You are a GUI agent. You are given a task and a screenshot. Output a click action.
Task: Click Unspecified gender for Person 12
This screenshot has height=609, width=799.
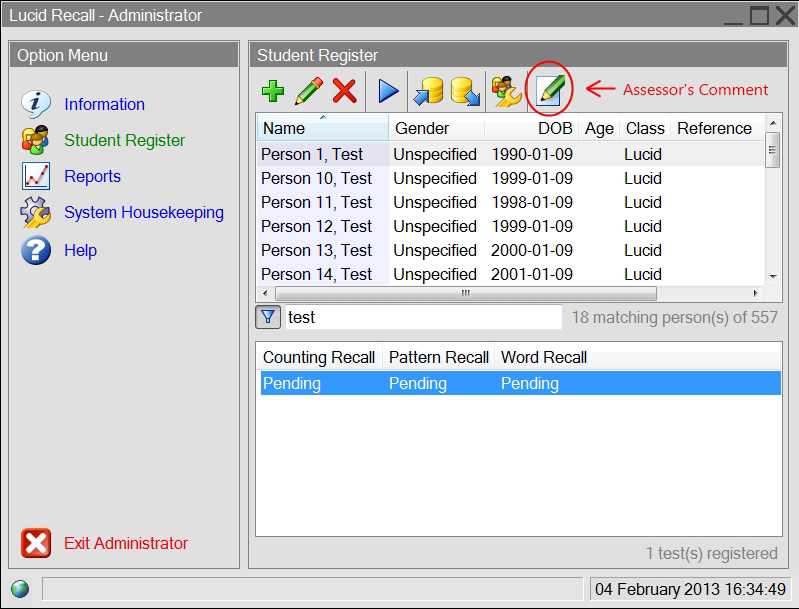[x=435, y=226]
